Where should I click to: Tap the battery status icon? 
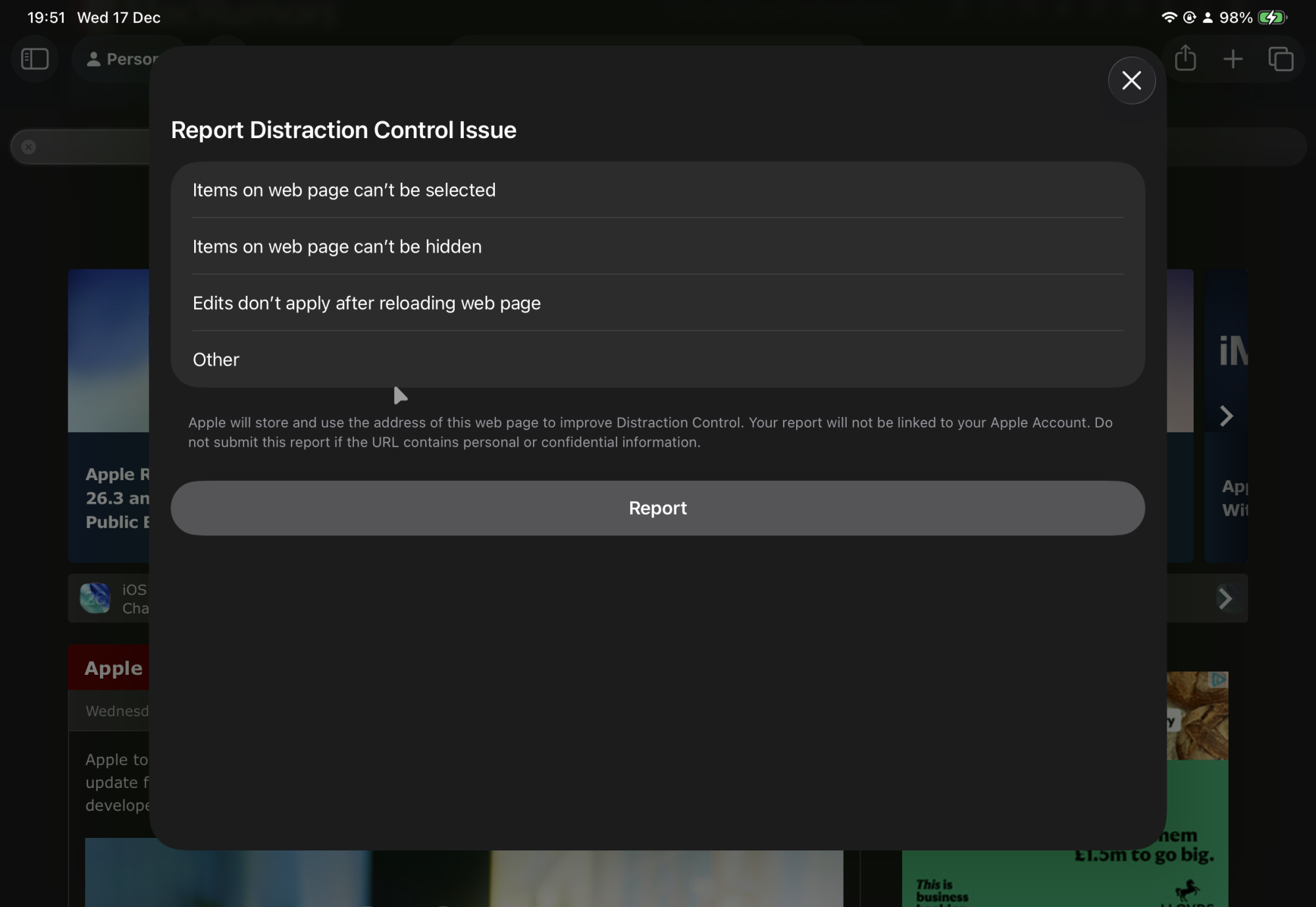(x=1272, y=18)
